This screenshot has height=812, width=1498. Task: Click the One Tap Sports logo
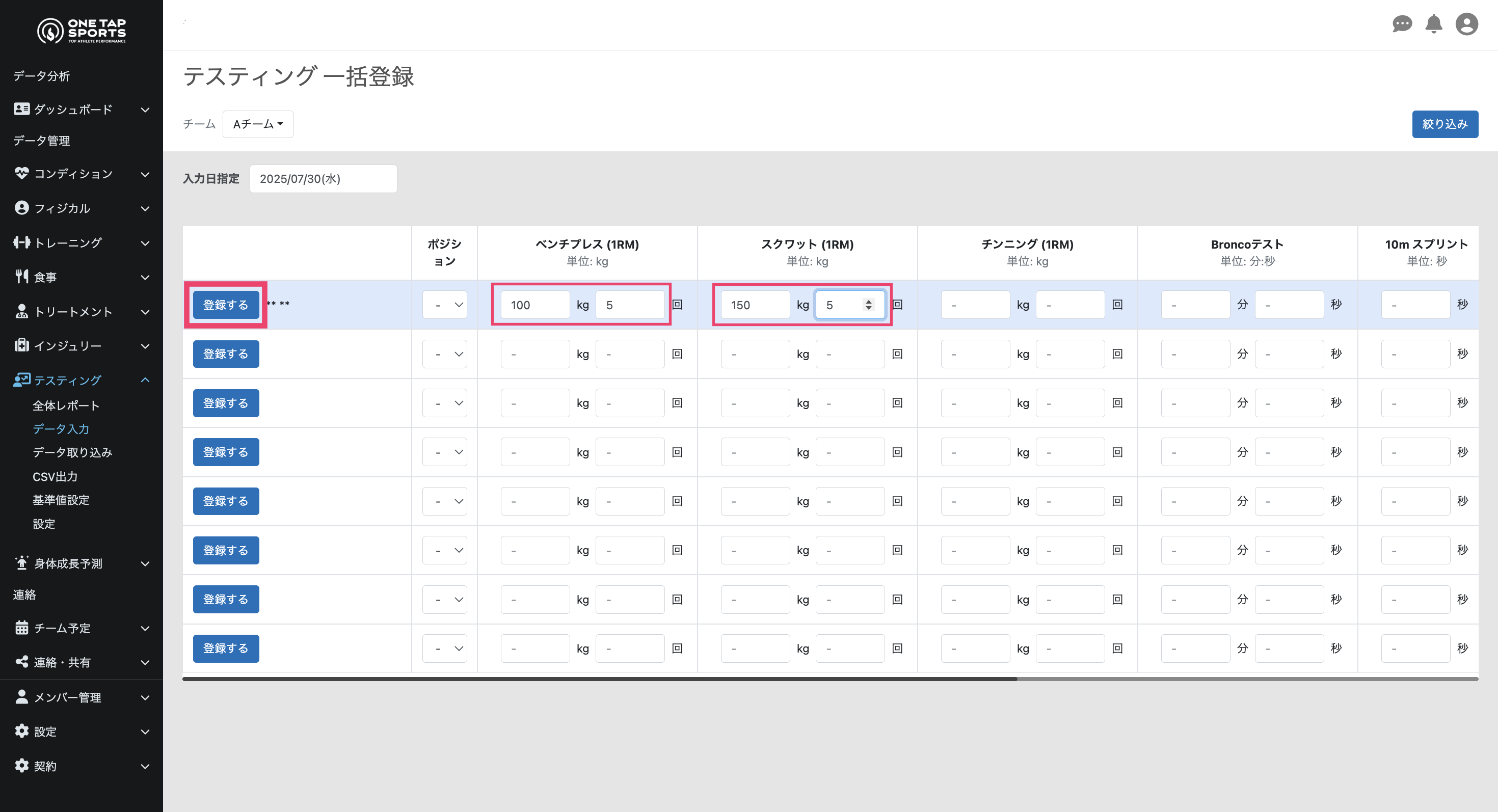82,30
